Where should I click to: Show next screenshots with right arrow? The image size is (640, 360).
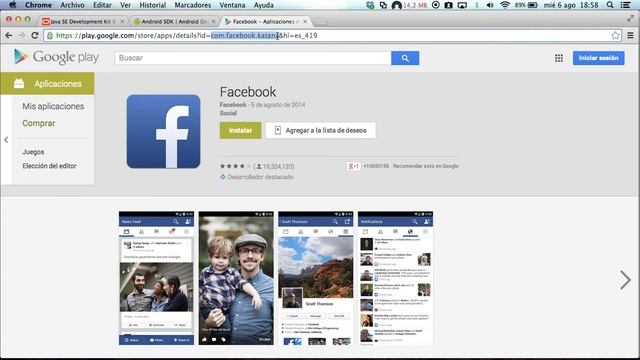625,280
